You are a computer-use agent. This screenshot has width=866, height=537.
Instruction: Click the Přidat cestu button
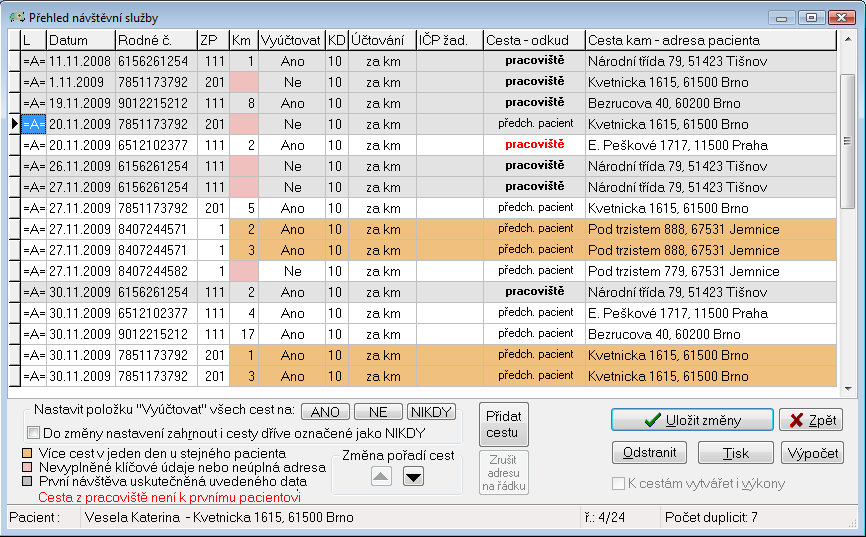click(x=502, y=424)
